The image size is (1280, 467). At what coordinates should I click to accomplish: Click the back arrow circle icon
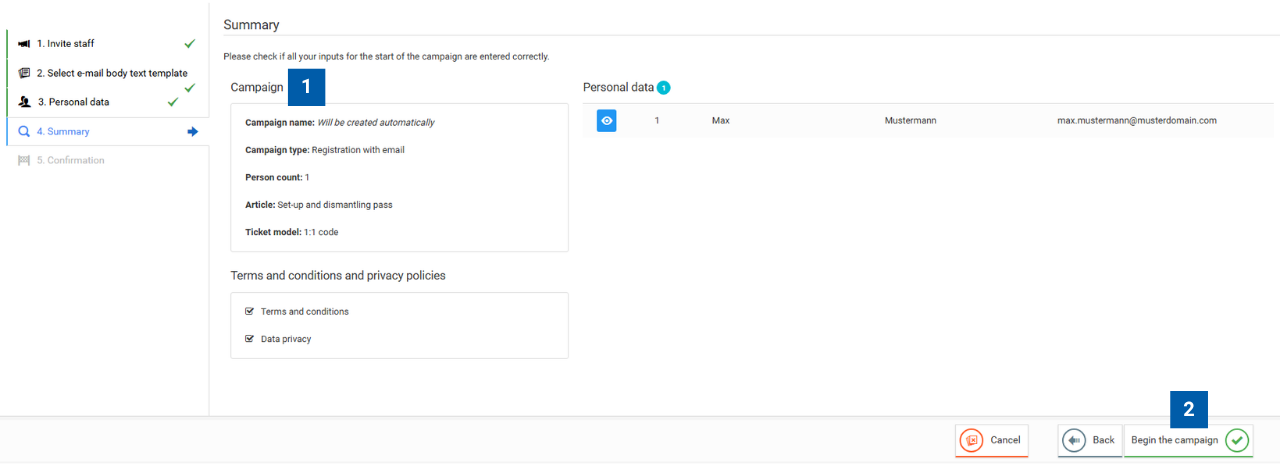tap(1075, 440)
